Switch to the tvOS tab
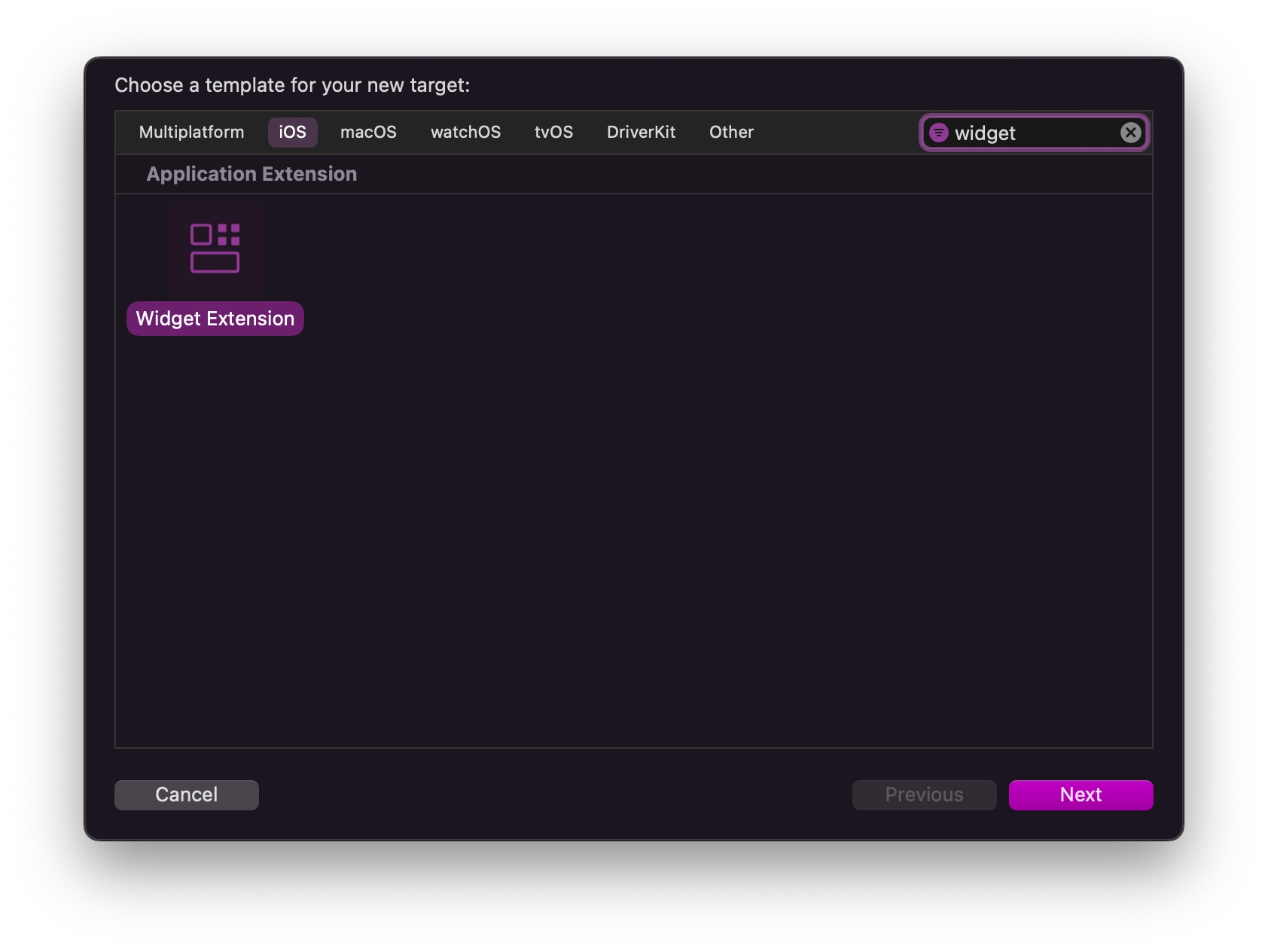Image resolution: width=1268 pixels, height=952 pixels. click(x=553, y=133)
